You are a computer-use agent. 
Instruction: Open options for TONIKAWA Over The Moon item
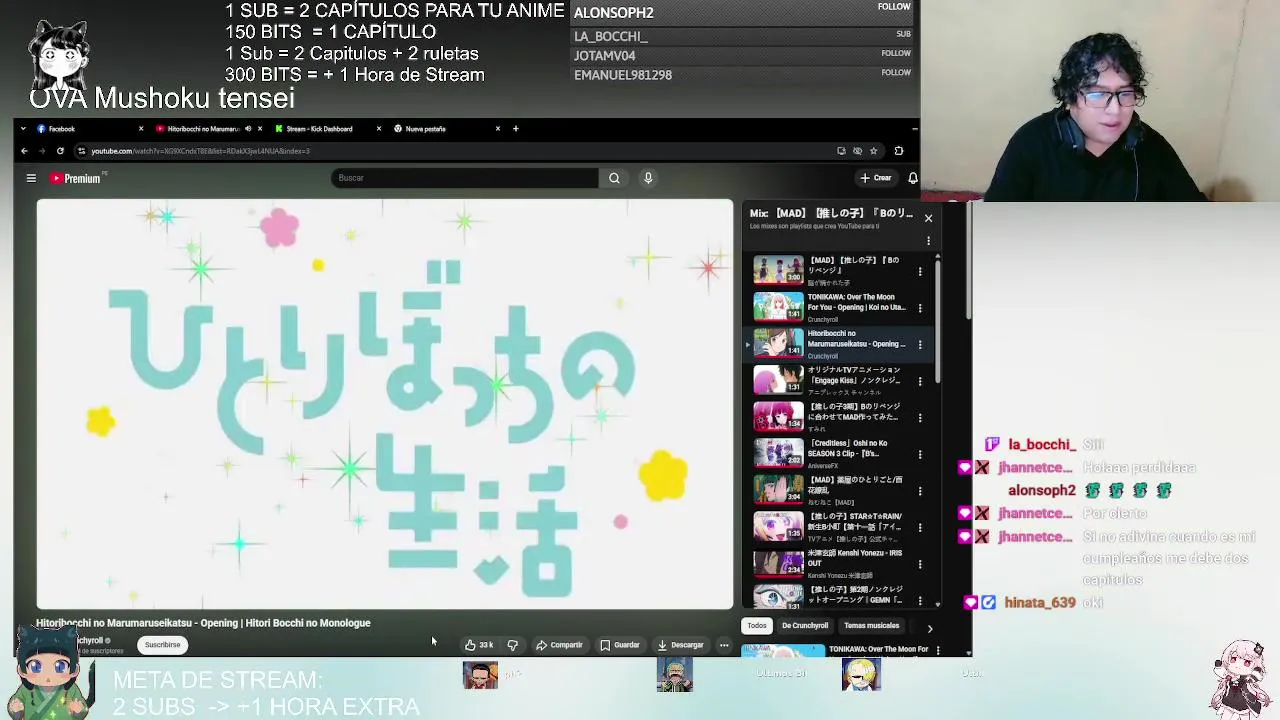(920, 308)
